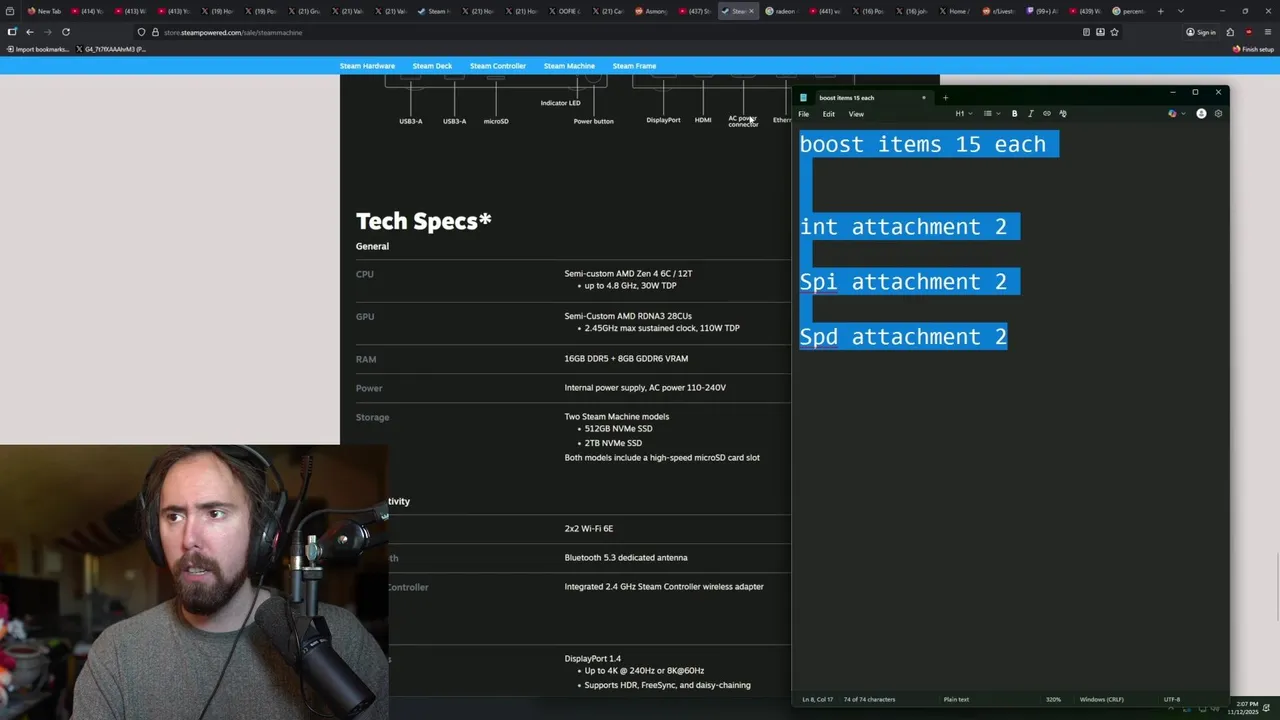Toggle reader view in address bar
1280x720 pixels.
tap(1086, 32)
